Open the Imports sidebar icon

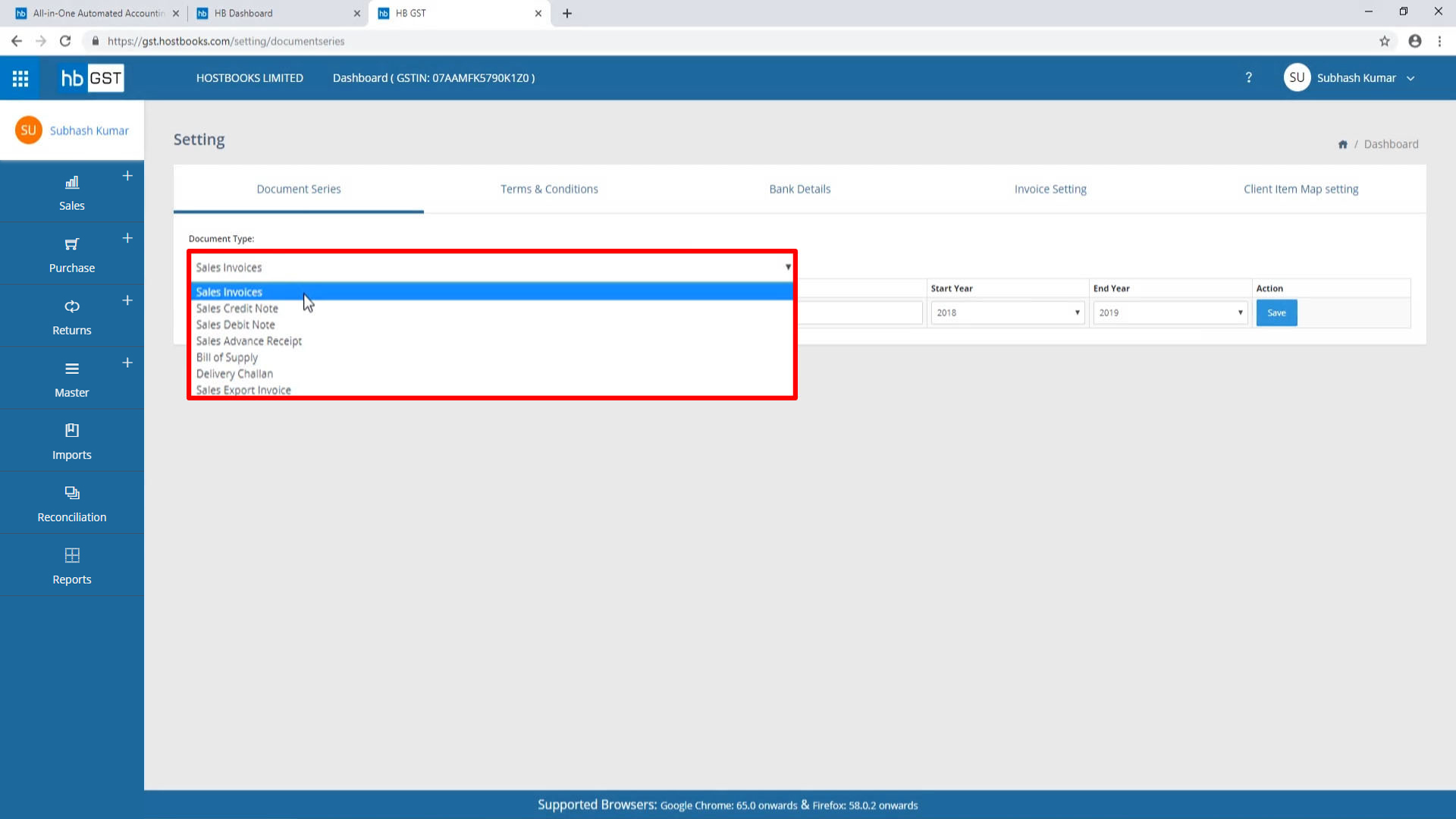pos(72,431)
